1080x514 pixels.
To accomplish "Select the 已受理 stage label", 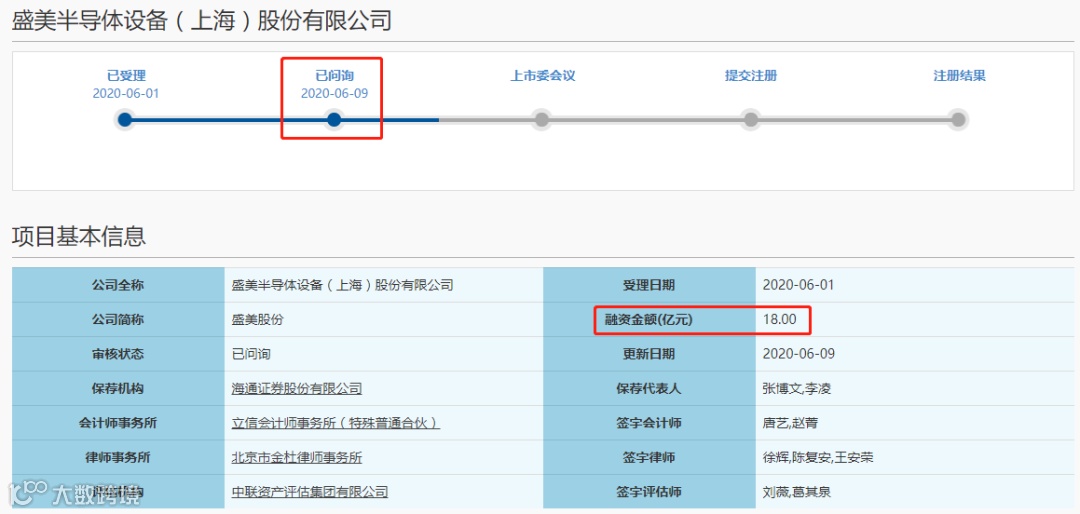I will (126, 76).
